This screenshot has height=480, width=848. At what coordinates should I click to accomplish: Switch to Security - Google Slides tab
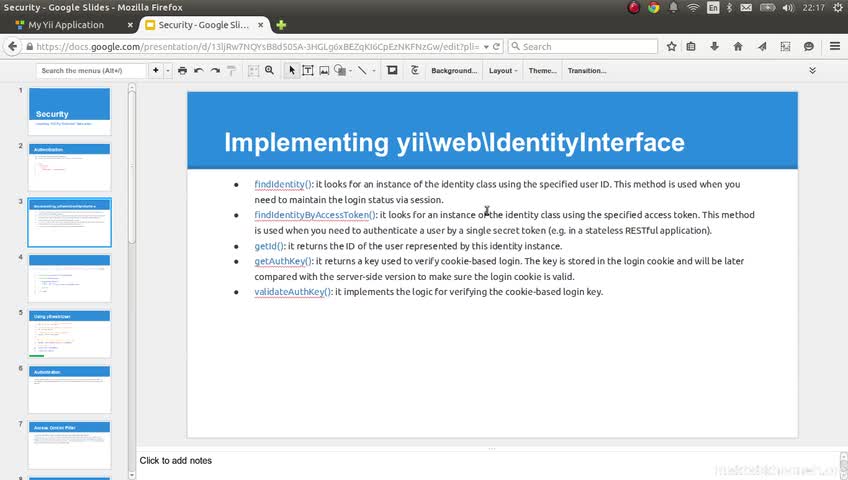(x=203, y=25)
